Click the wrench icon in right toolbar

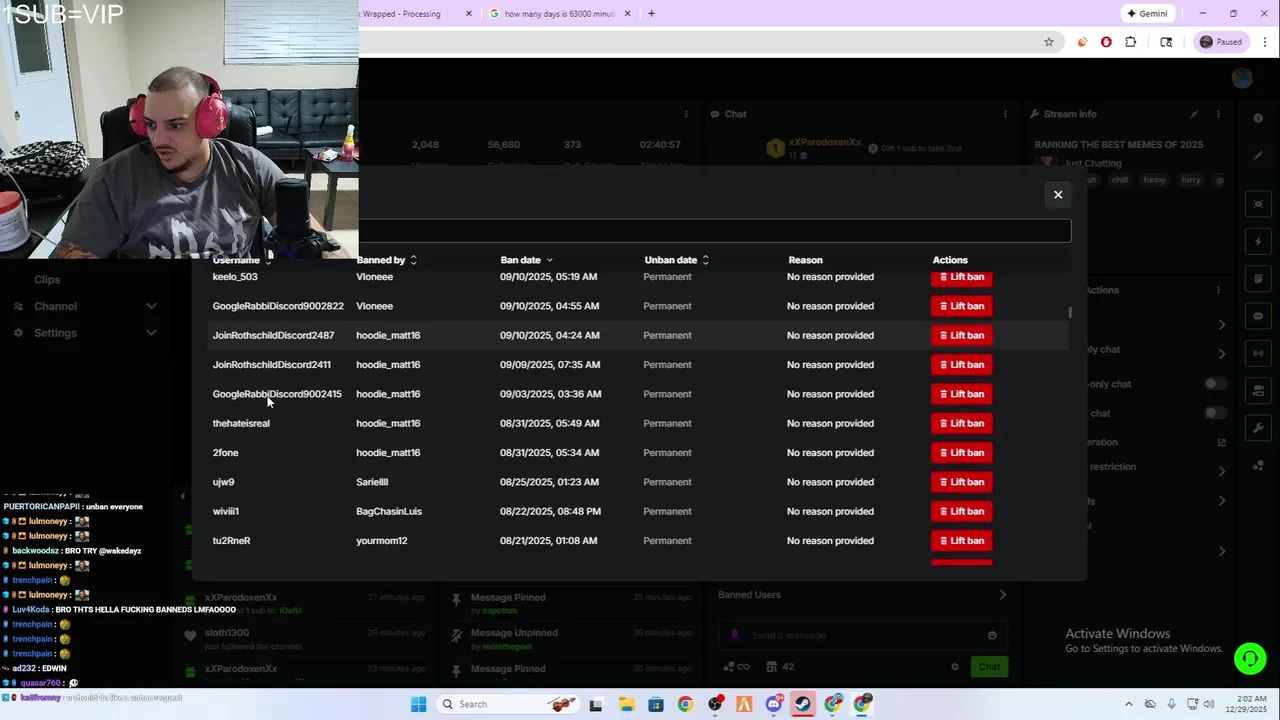click(1258, 429)
